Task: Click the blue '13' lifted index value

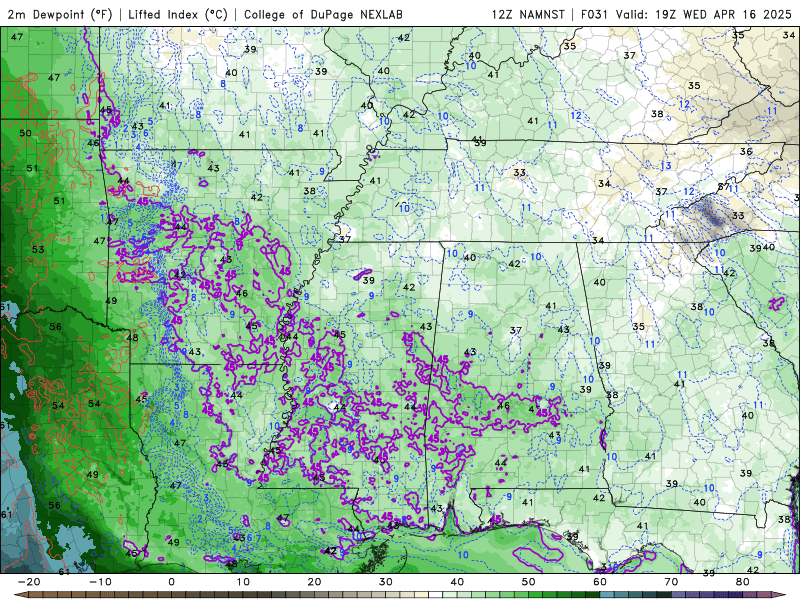Action: pos(665,166)
